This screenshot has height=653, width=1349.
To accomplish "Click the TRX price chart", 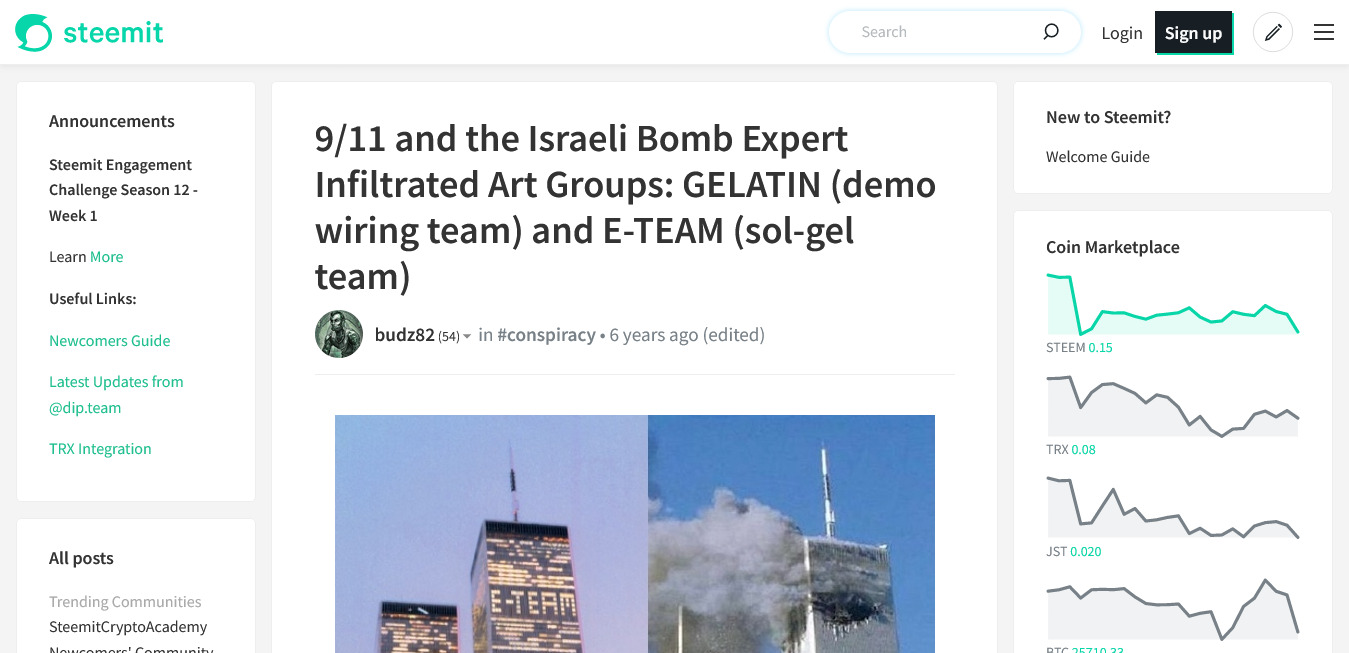I will tap(1173, 406).
